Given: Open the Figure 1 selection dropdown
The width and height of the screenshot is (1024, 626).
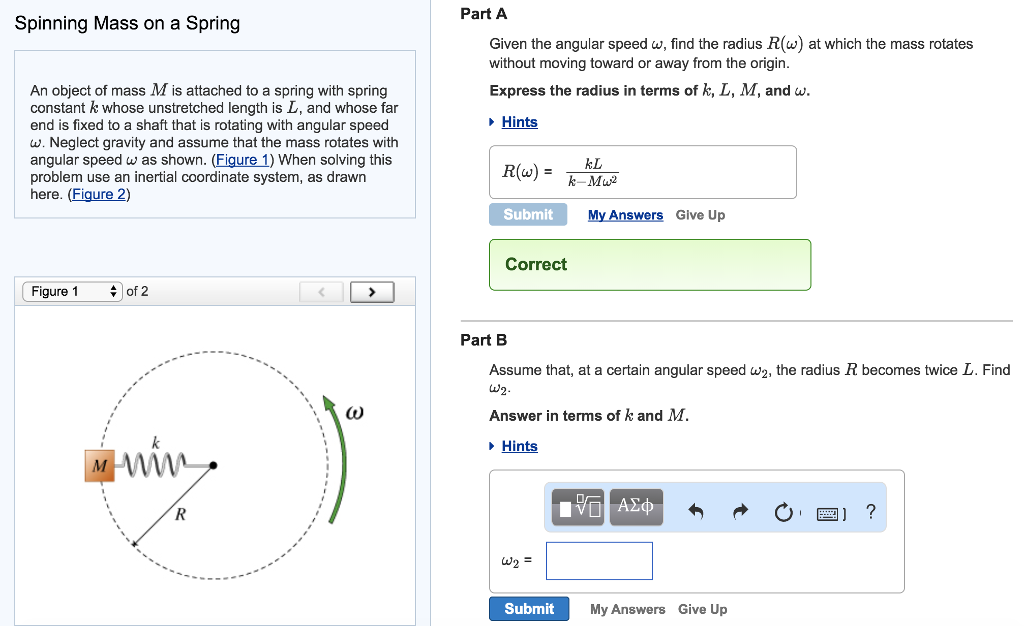Looking at the screenshot, I should 71,291.
